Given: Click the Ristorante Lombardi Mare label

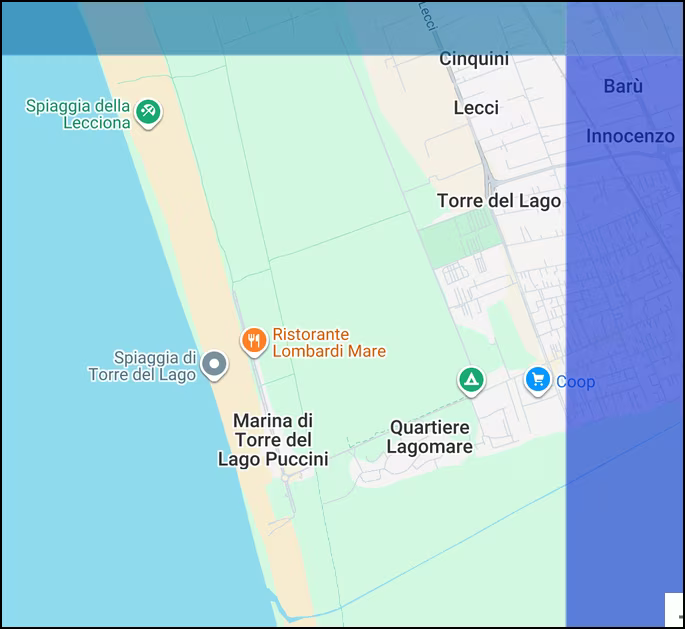Looking at the screenshot, I should (329, 343).
